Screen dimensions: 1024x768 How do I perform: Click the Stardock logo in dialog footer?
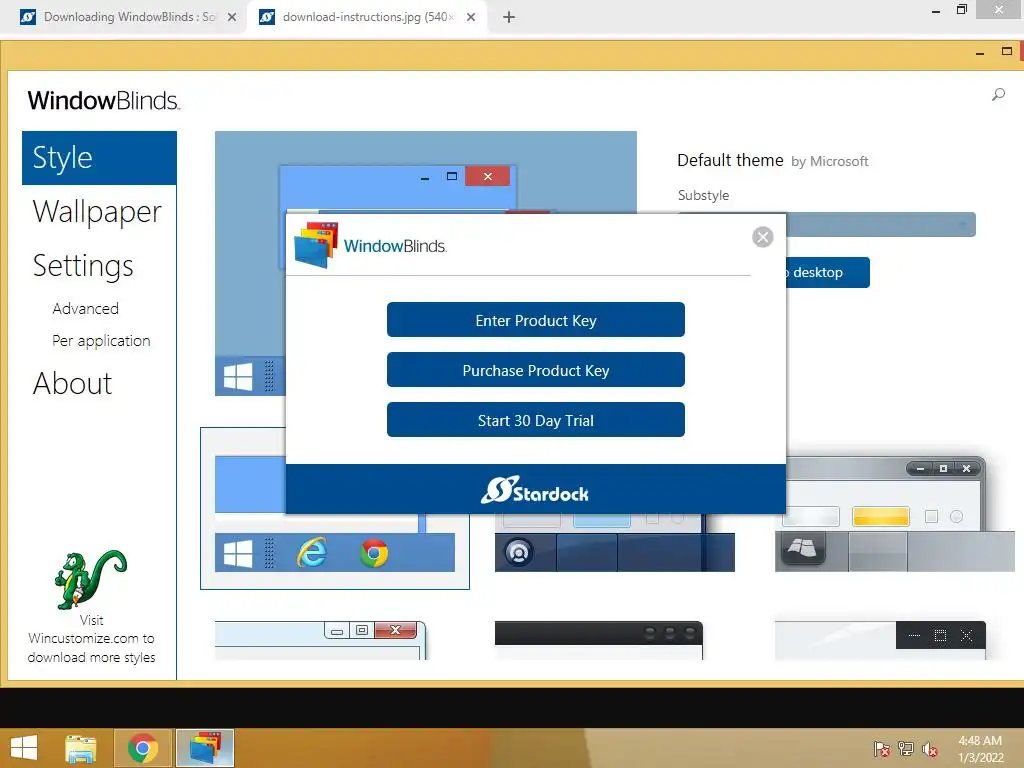pos(535,490)
